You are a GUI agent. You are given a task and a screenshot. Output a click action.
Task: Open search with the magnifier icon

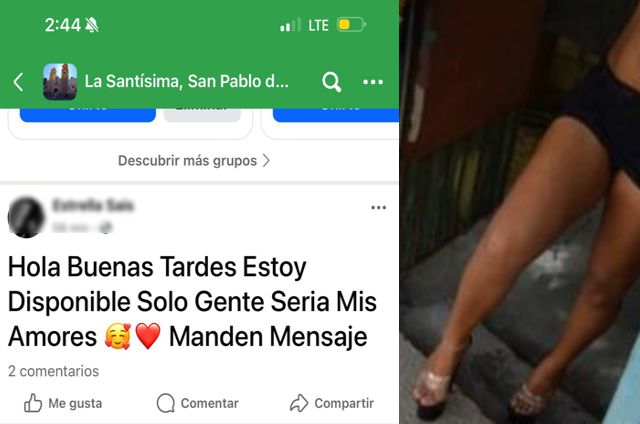click(331, 82)
